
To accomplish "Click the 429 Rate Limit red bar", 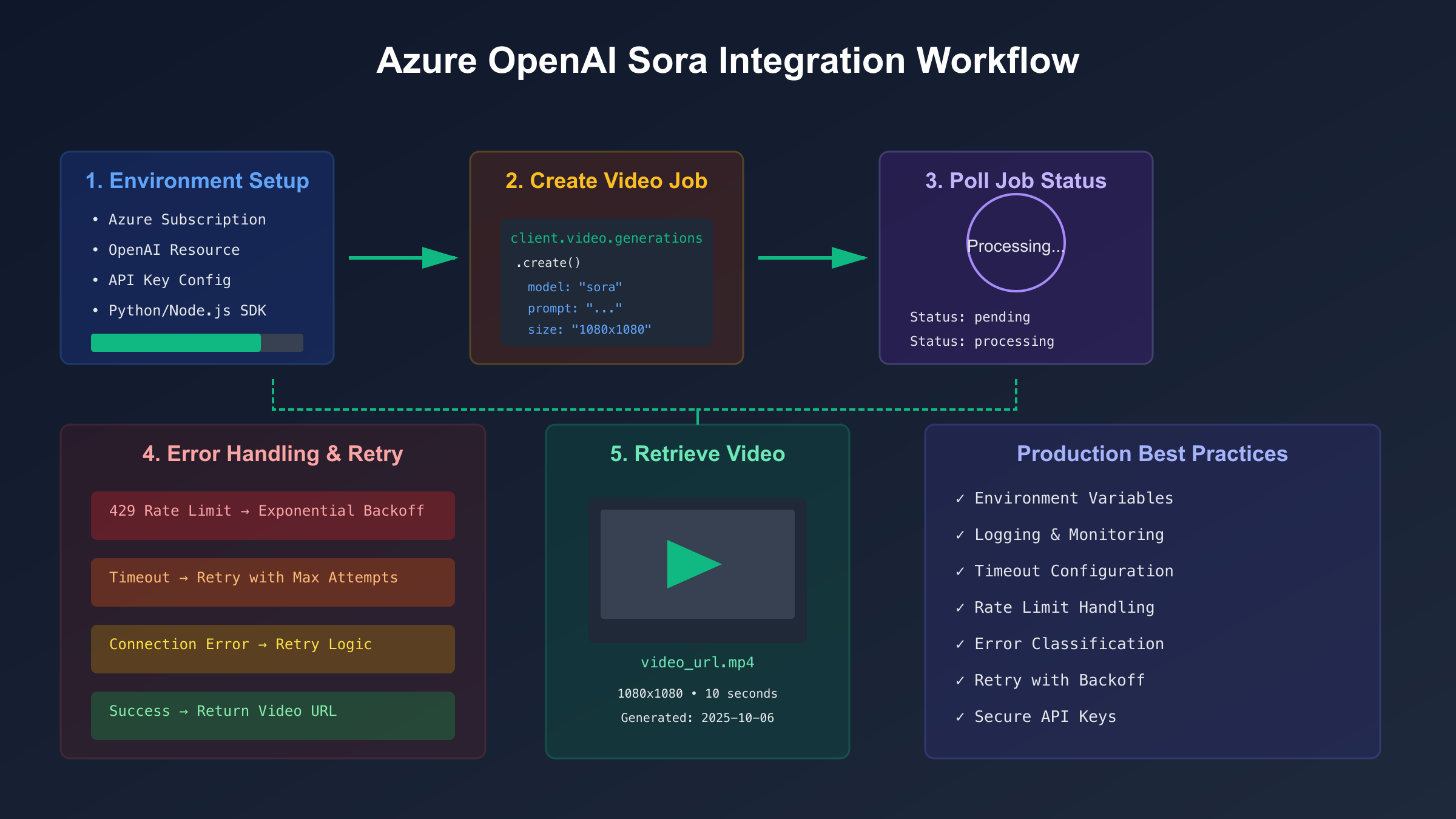I will coord(272,515).
